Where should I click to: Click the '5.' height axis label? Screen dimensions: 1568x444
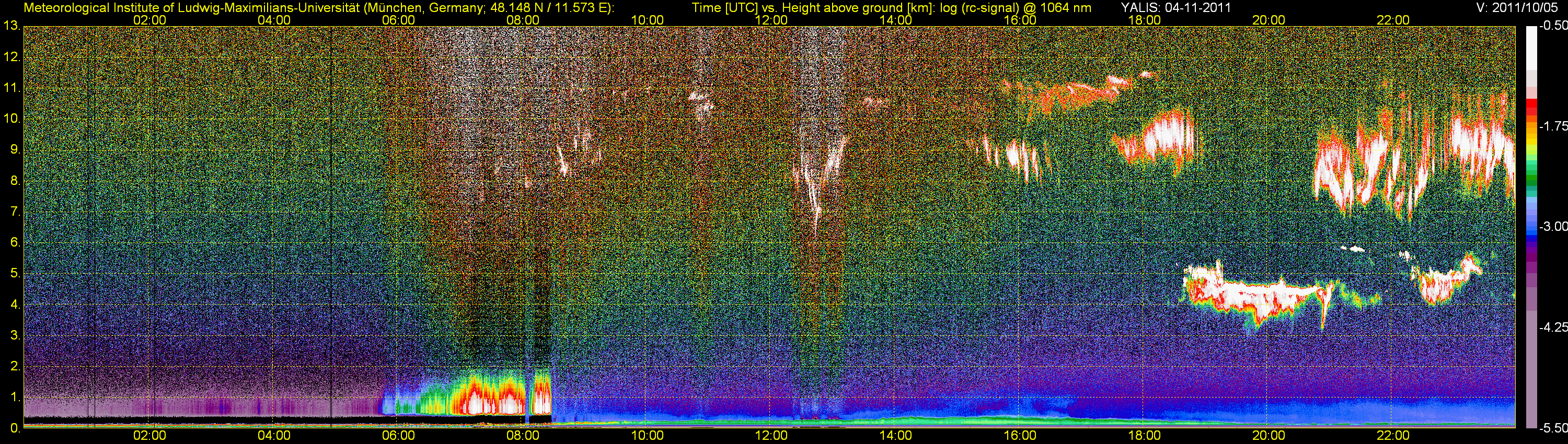15,274
